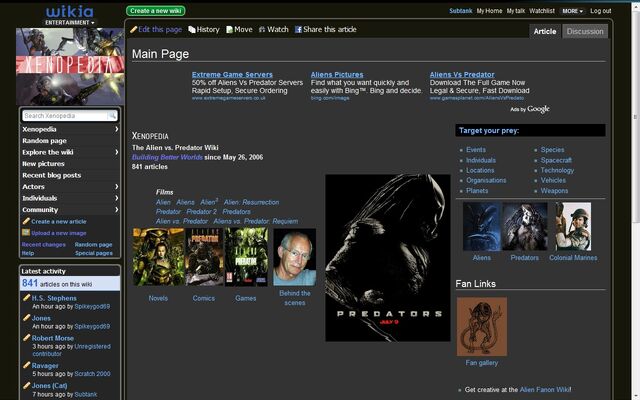Open the Planets category link
640x400 pixels.
click(477, 191)
